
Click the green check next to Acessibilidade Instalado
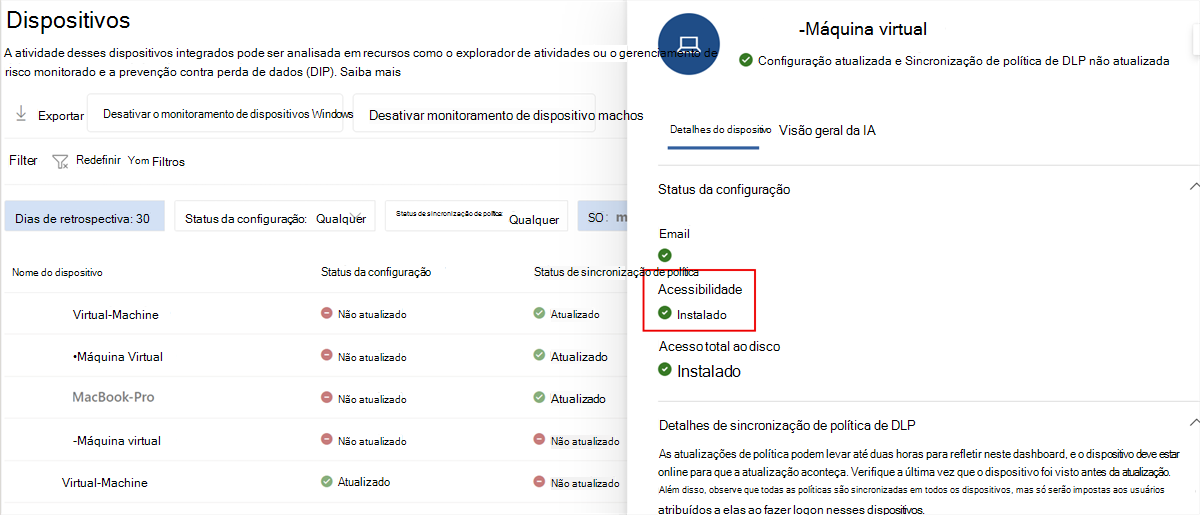click(665, 313)
